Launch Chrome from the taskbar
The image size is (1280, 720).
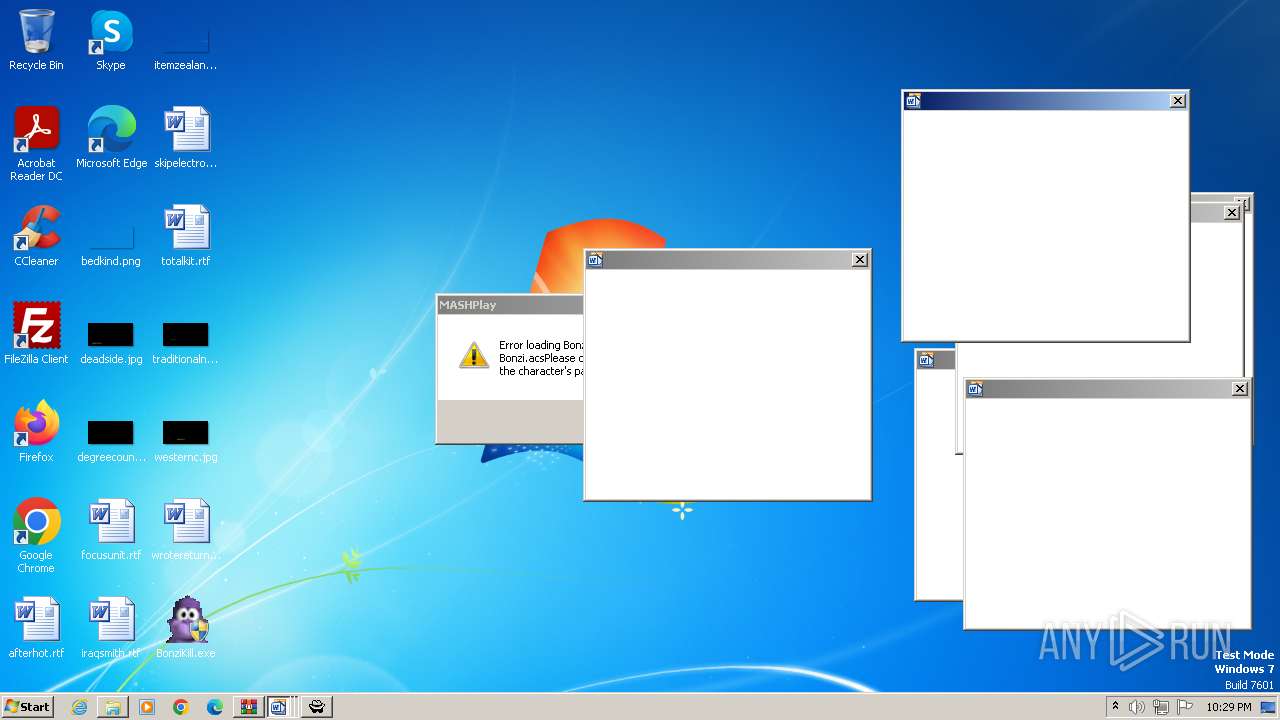click(x=181, y=707)
